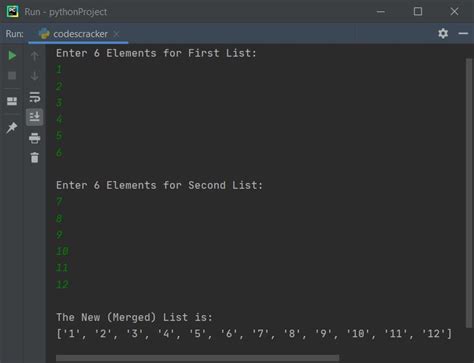
Task: Restore layout icon in left strip
Action: click(12, 101)
